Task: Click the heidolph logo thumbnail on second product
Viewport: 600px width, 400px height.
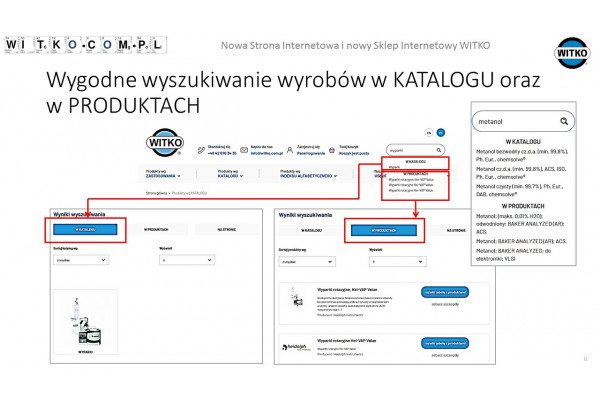Action: (x=297, y=348)
